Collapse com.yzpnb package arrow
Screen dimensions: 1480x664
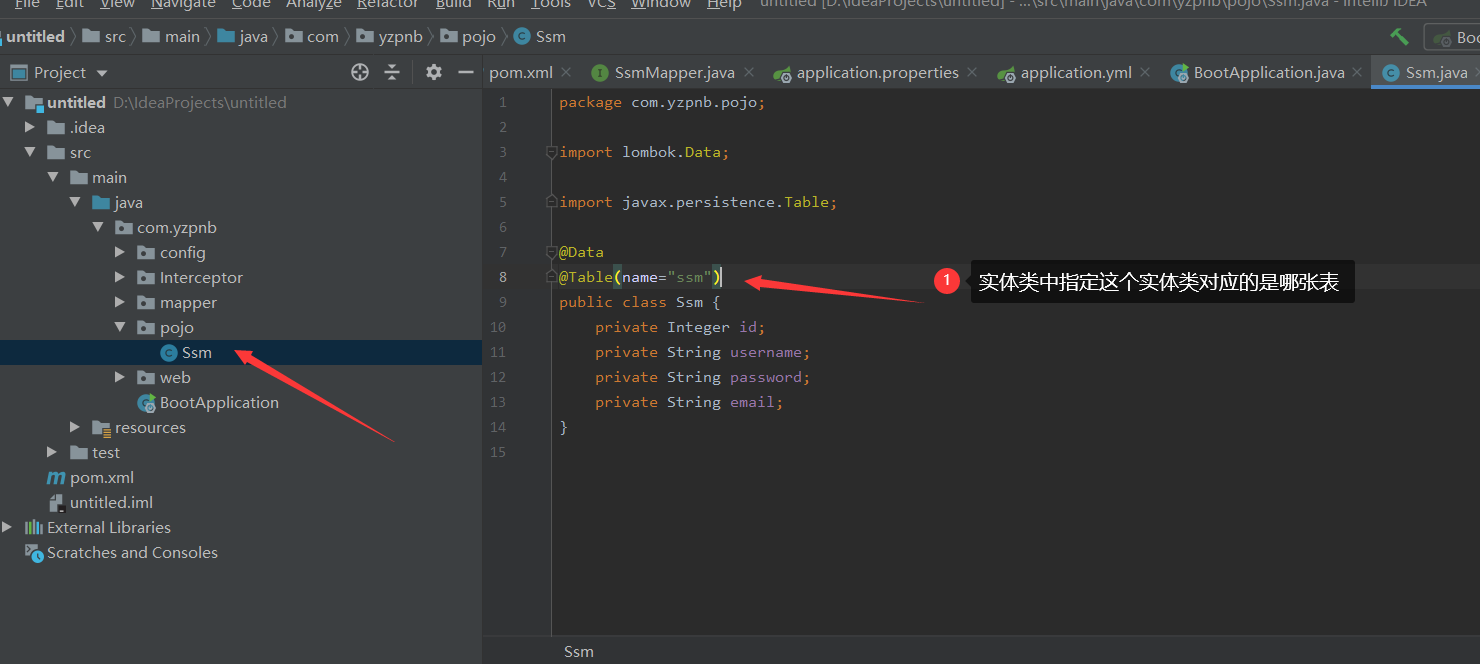pyautogui.click(x=98, y=227)
